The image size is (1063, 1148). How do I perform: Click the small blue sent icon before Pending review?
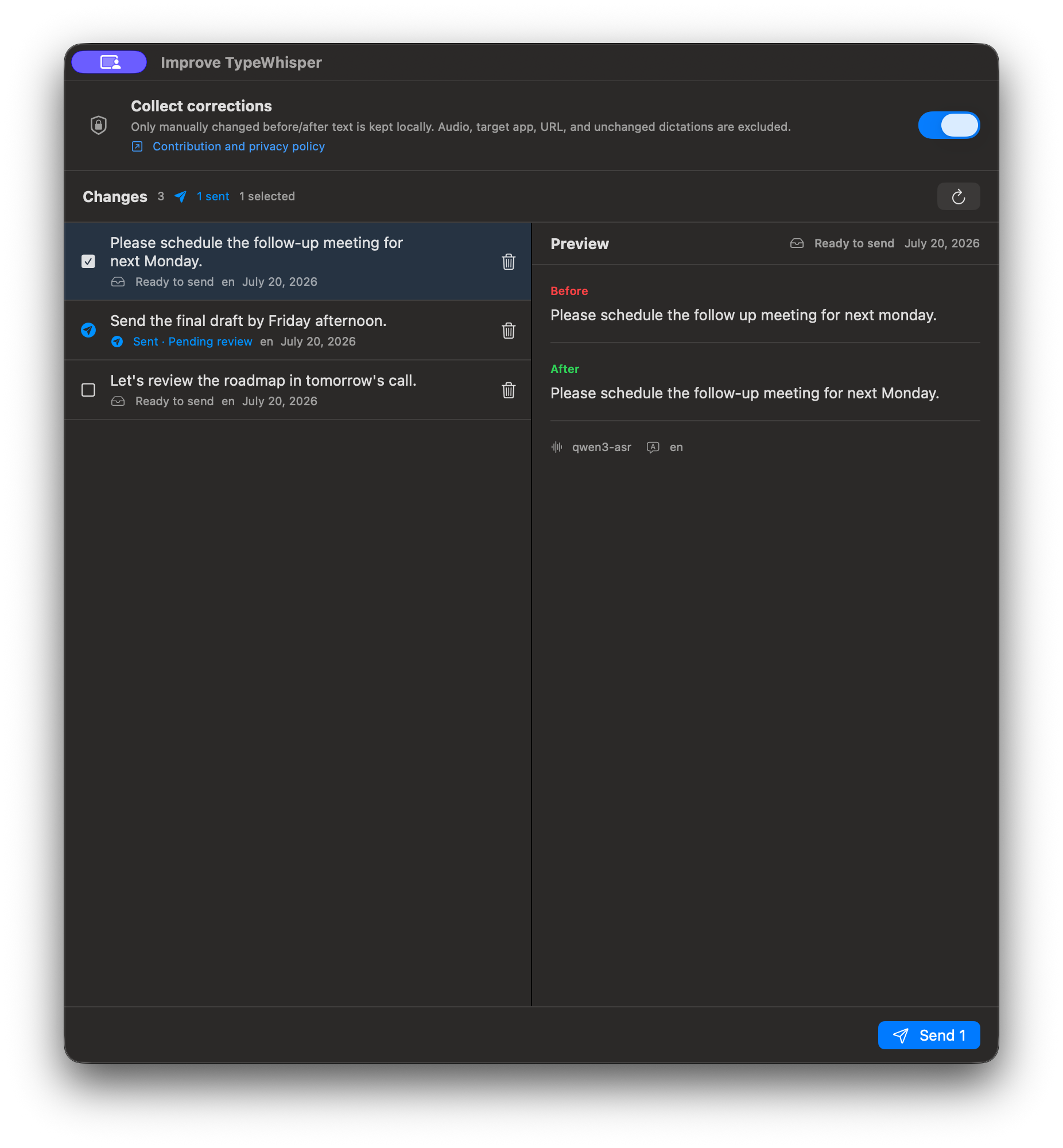[117, 342]
